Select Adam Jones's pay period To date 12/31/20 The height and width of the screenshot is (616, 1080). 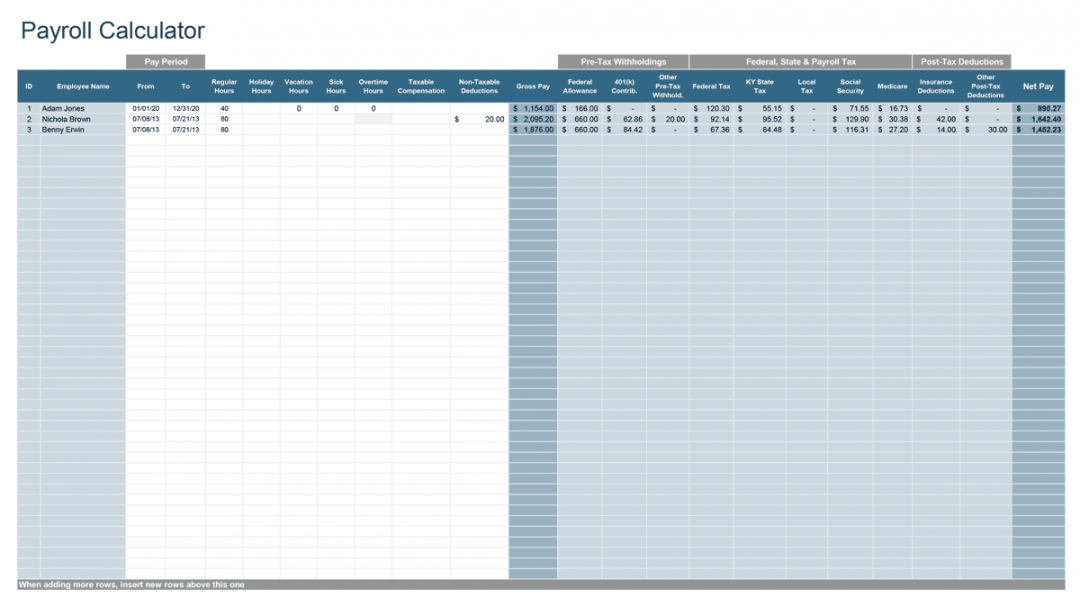coord(186,108)
